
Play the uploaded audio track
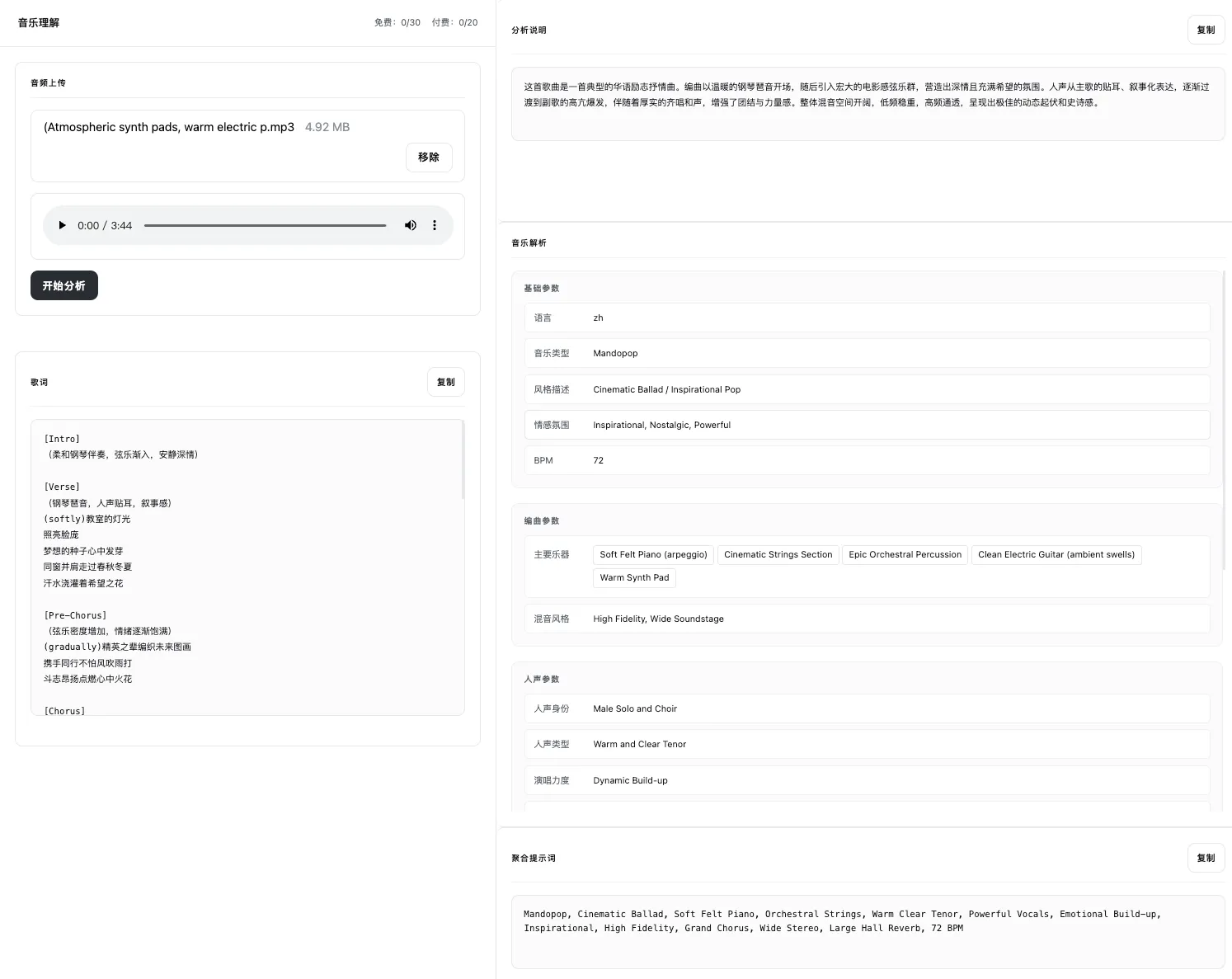point(62,225)
